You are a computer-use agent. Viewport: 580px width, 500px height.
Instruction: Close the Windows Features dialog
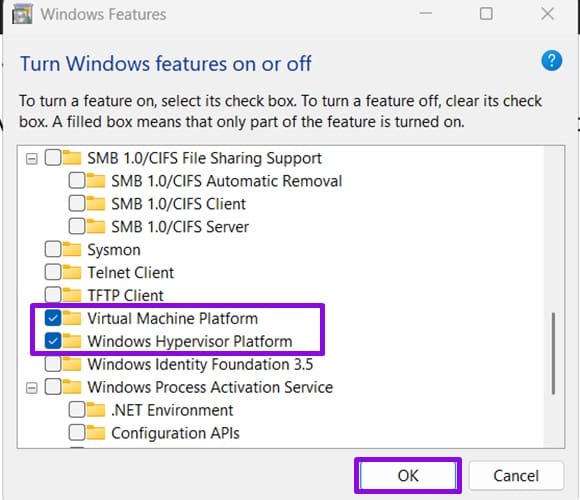pyautogui.click(x=547, y=14)
